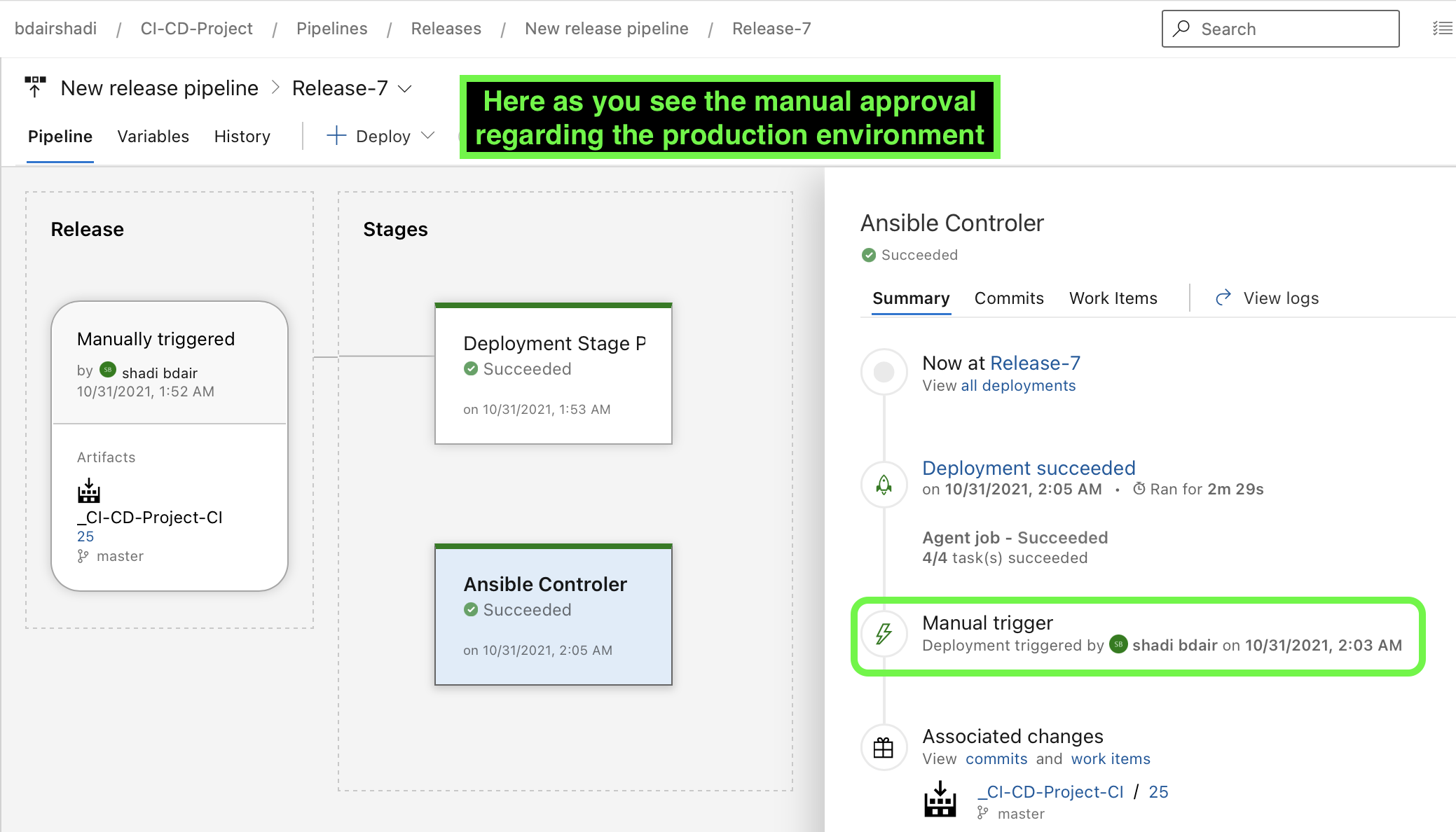Click the rocket deployment succeeded icon

[x=884, y=484]
